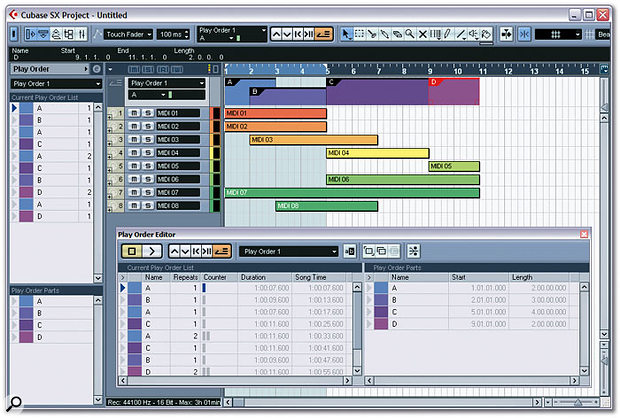Open the Mixer from toolbar
This screenshot has width=620, height=418.
pos(82,34)
